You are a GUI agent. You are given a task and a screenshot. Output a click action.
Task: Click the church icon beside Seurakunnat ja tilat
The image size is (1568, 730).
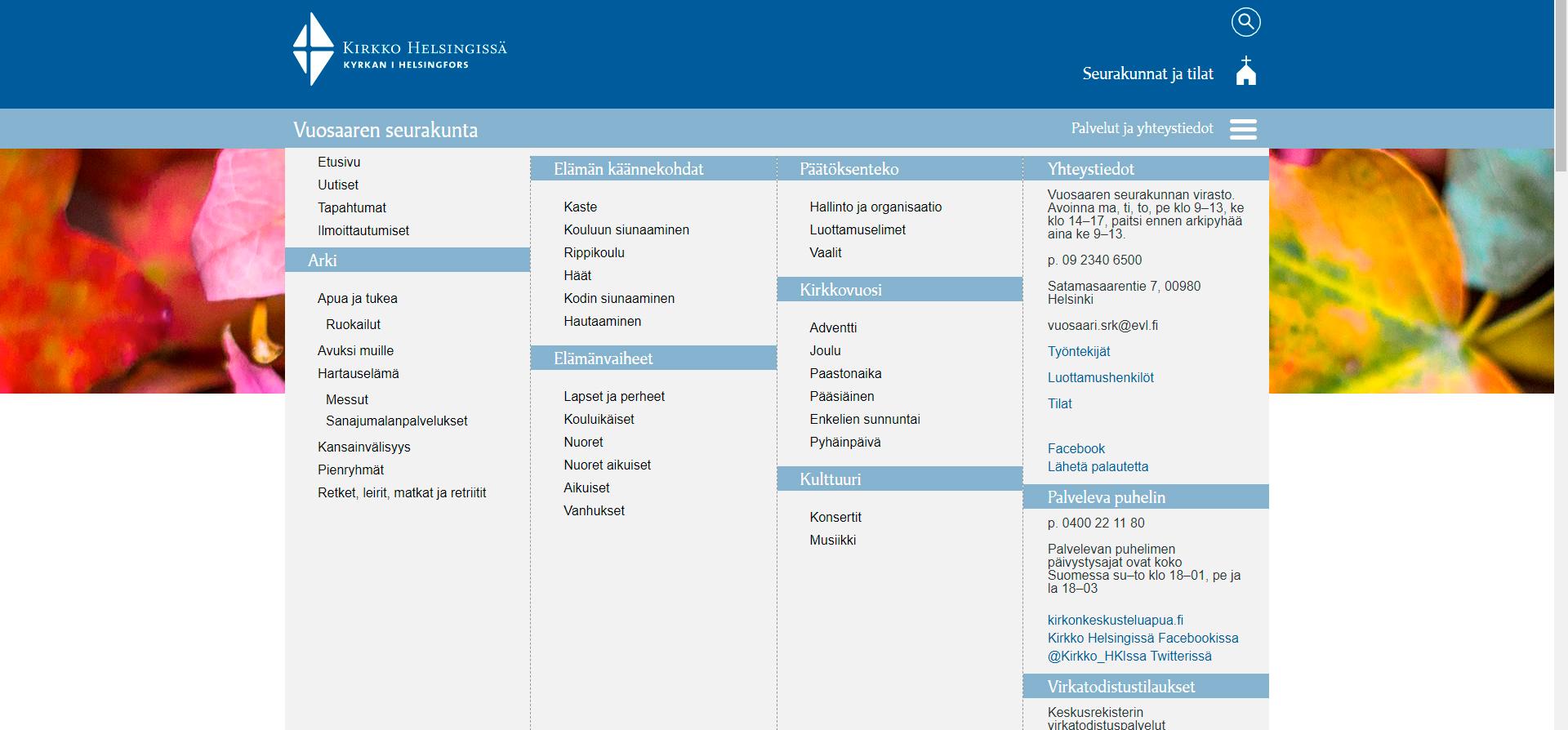tap(1245, 72)
